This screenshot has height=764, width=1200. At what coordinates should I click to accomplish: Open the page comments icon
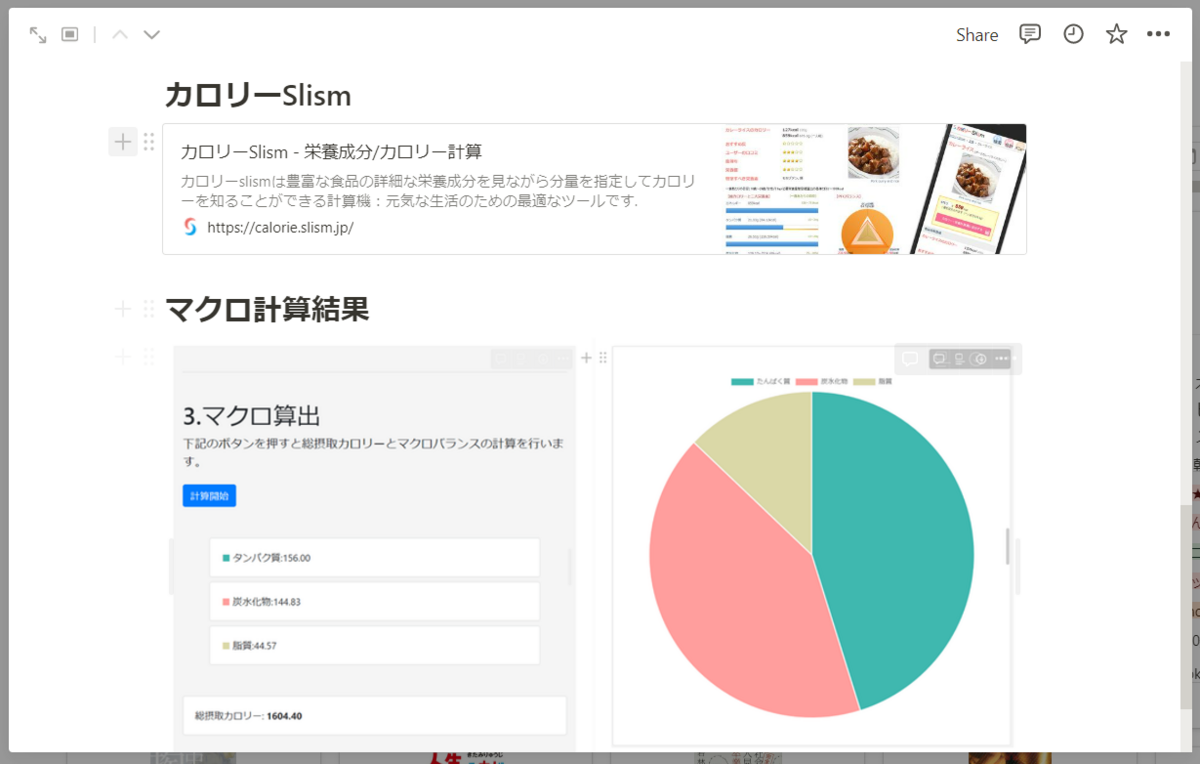tap(1030, 34)
